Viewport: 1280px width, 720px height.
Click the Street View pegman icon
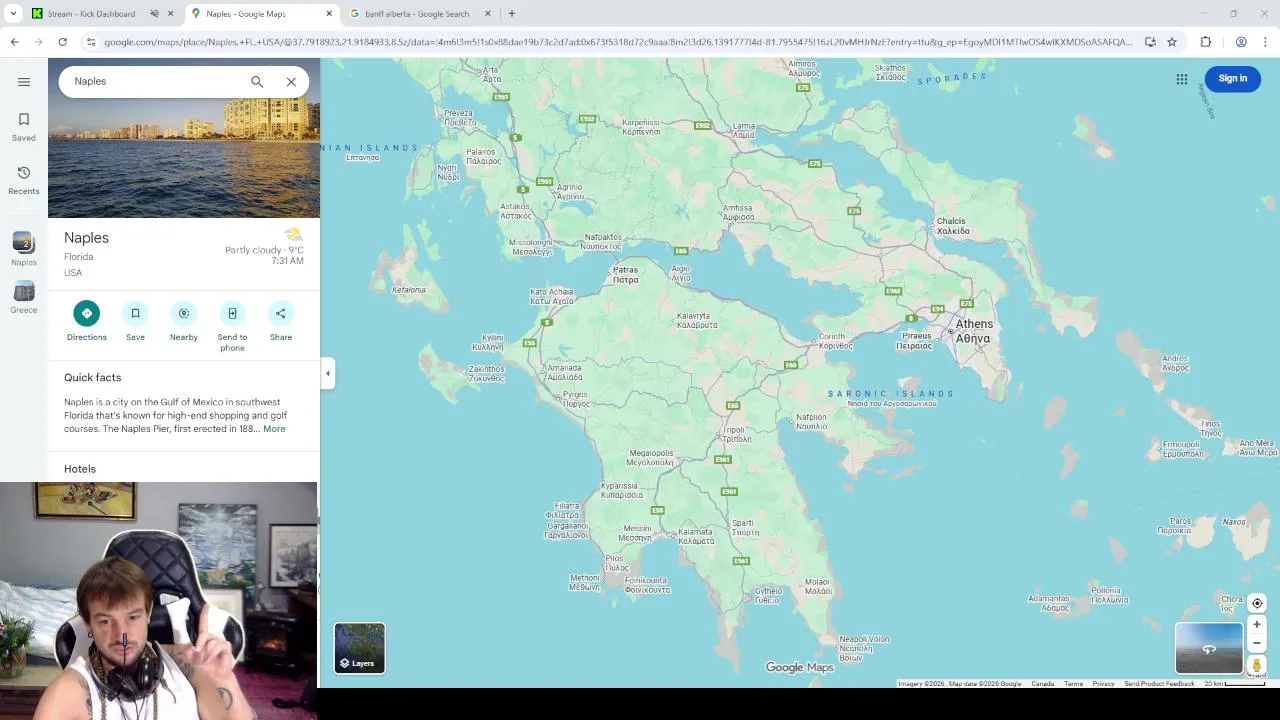tap(1257, 665)
